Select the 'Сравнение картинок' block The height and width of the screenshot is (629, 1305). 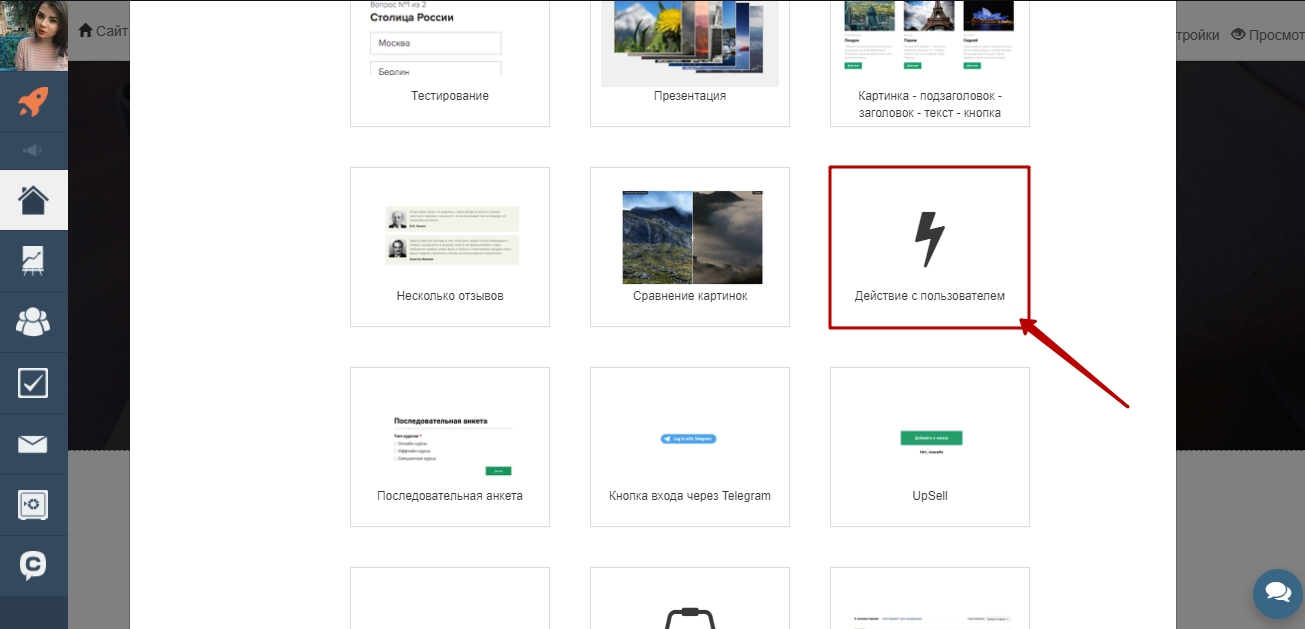tap(689, 247)
